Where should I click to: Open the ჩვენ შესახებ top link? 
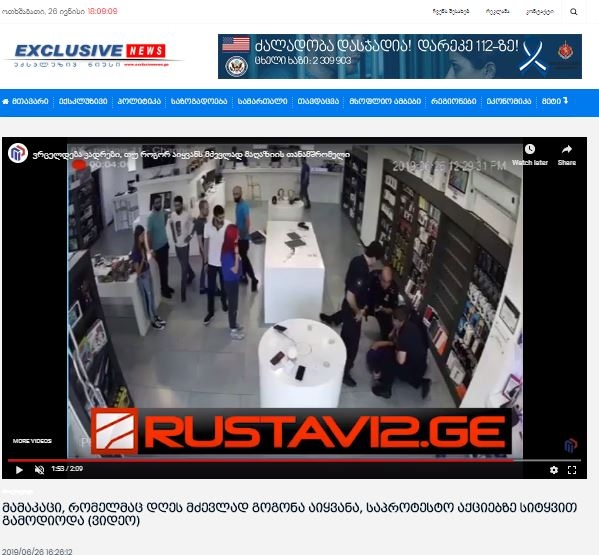point(451,12)
